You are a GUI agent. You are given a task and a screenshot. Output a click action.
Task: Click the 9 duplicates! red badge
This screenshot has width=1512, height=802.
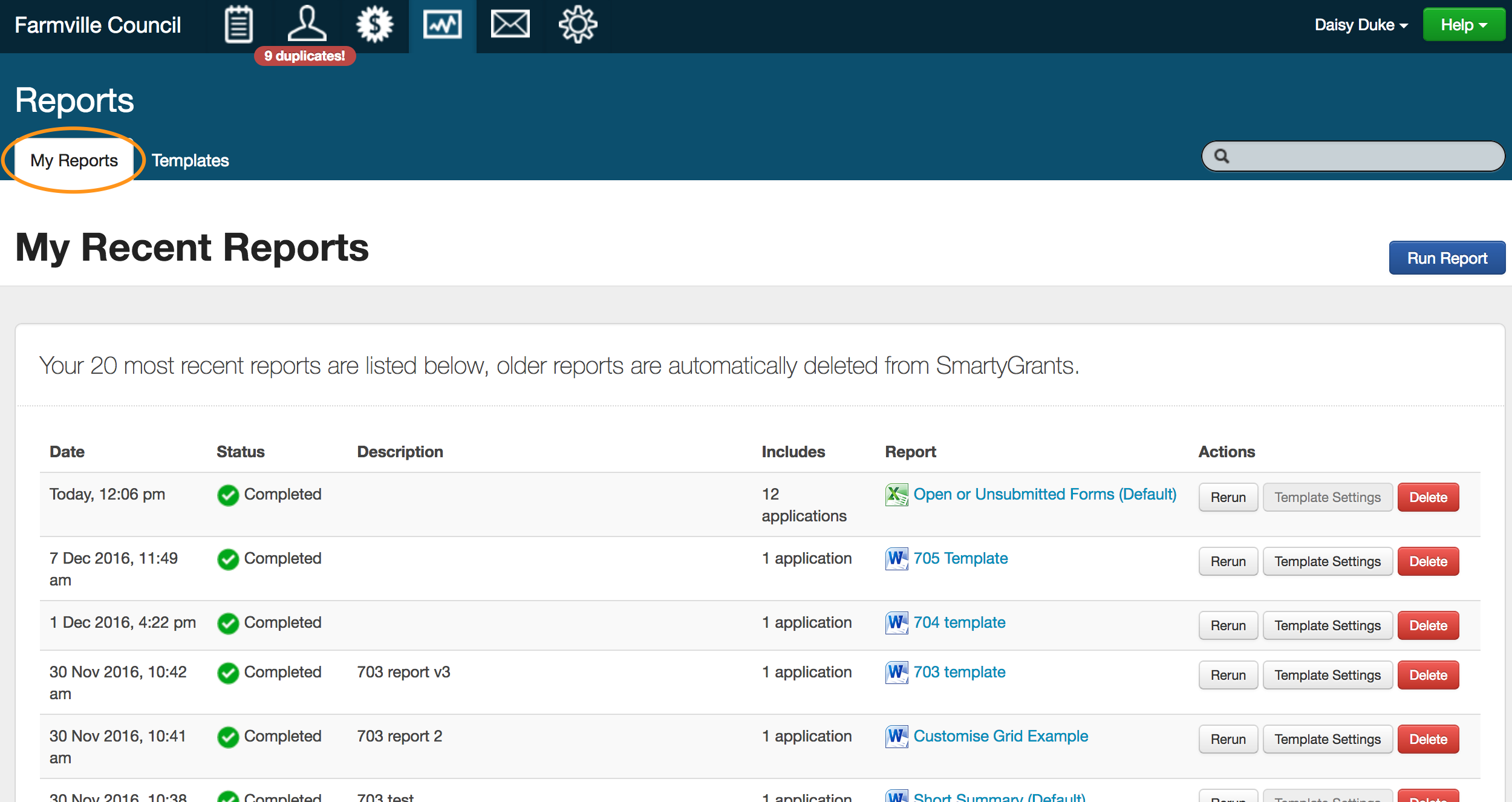coord(304,56)
